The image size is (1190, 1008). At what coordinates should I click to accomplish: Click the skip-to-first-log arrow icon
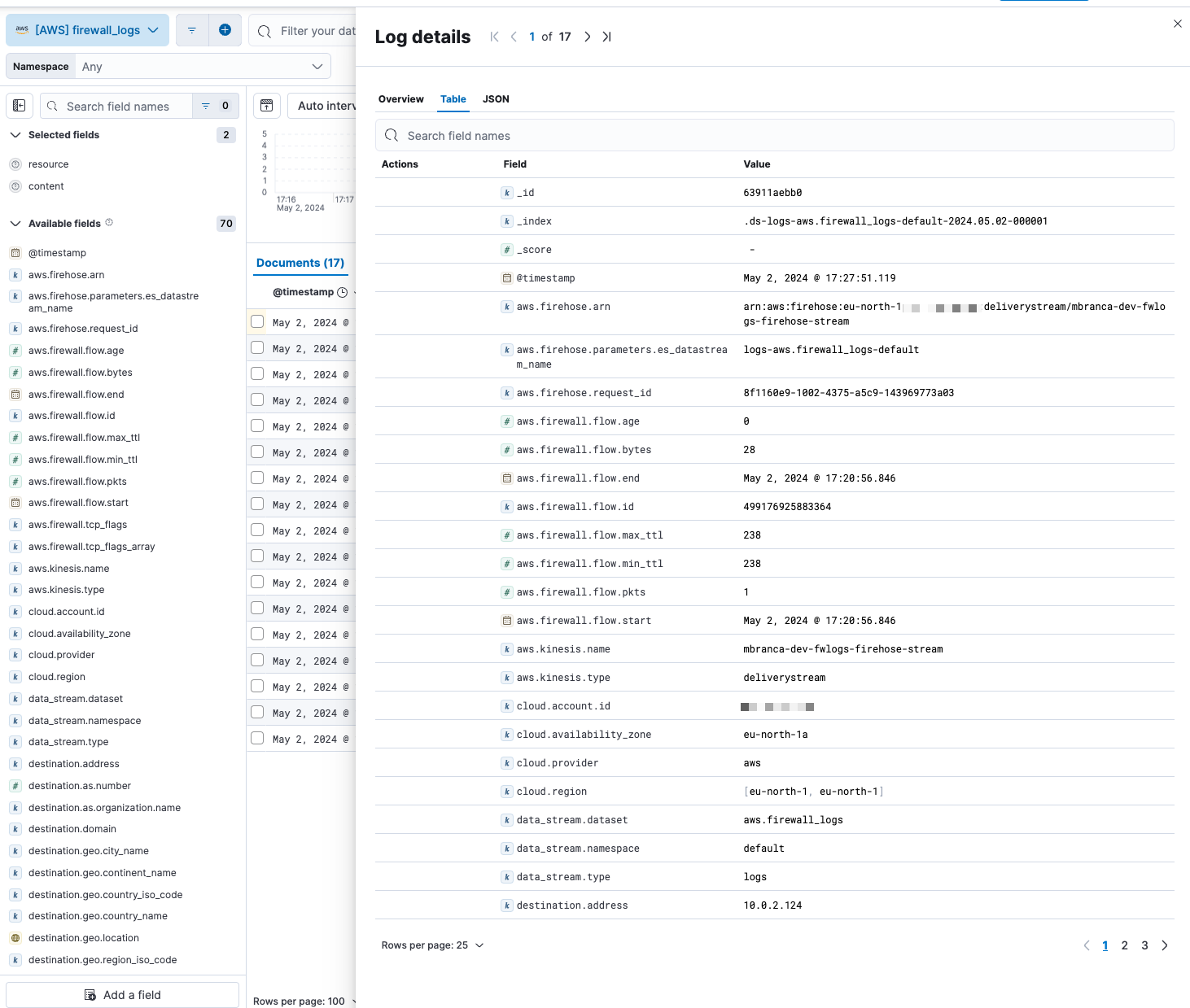tap(494, 37)
